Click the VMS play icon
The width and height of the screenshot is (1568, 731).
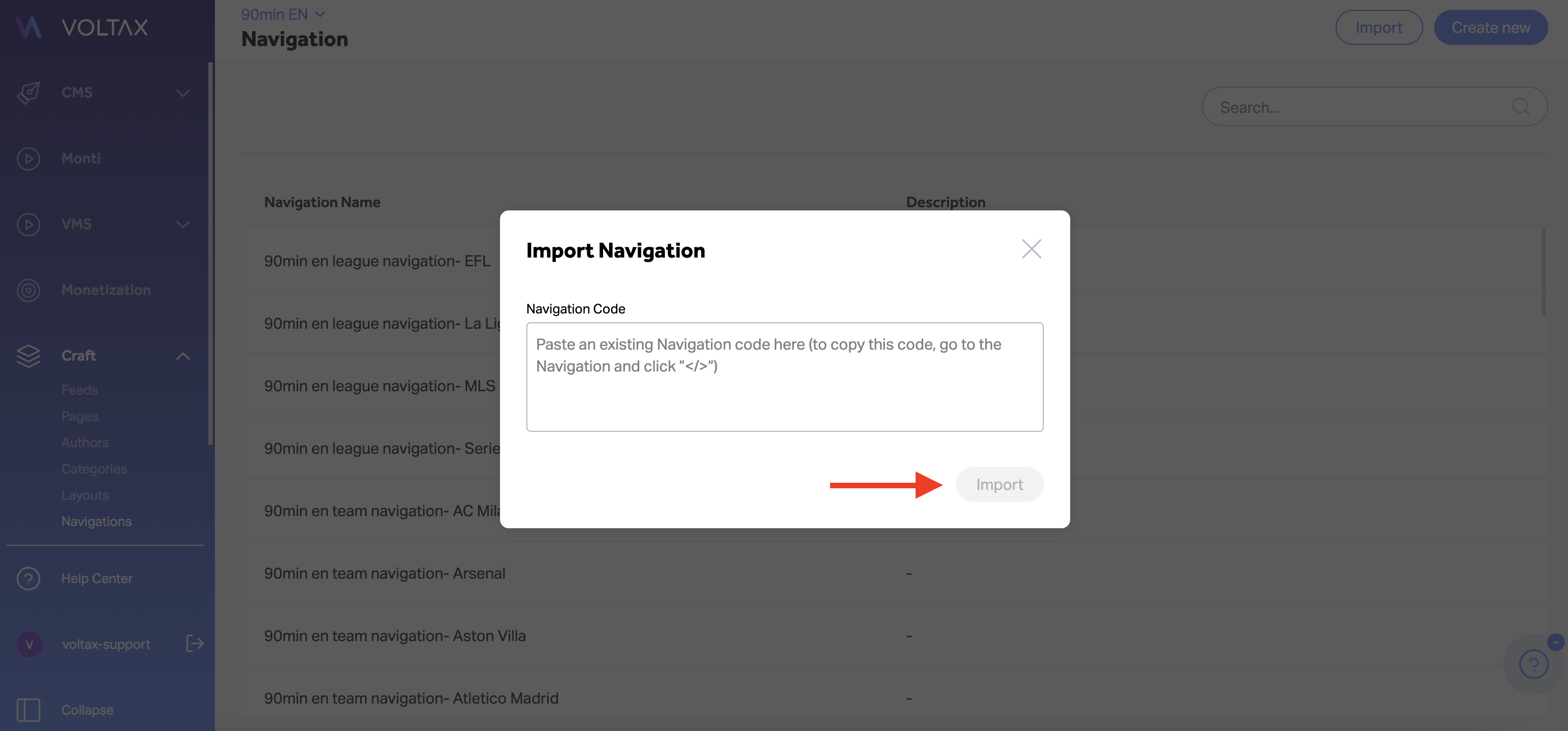[x=28, y=225]
